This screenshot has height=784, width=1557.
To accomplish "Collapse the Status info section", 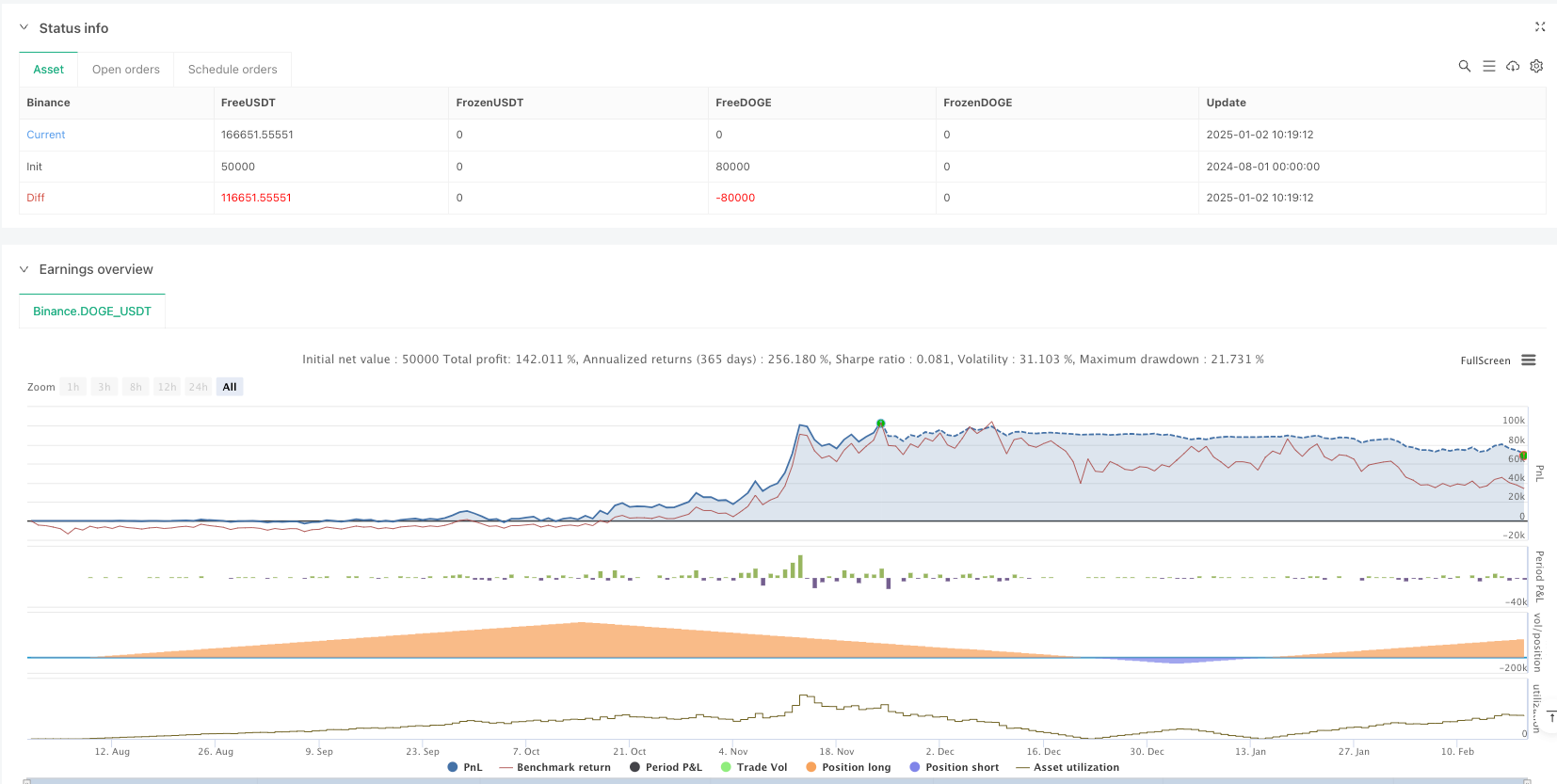I will [x=24, y=28].
